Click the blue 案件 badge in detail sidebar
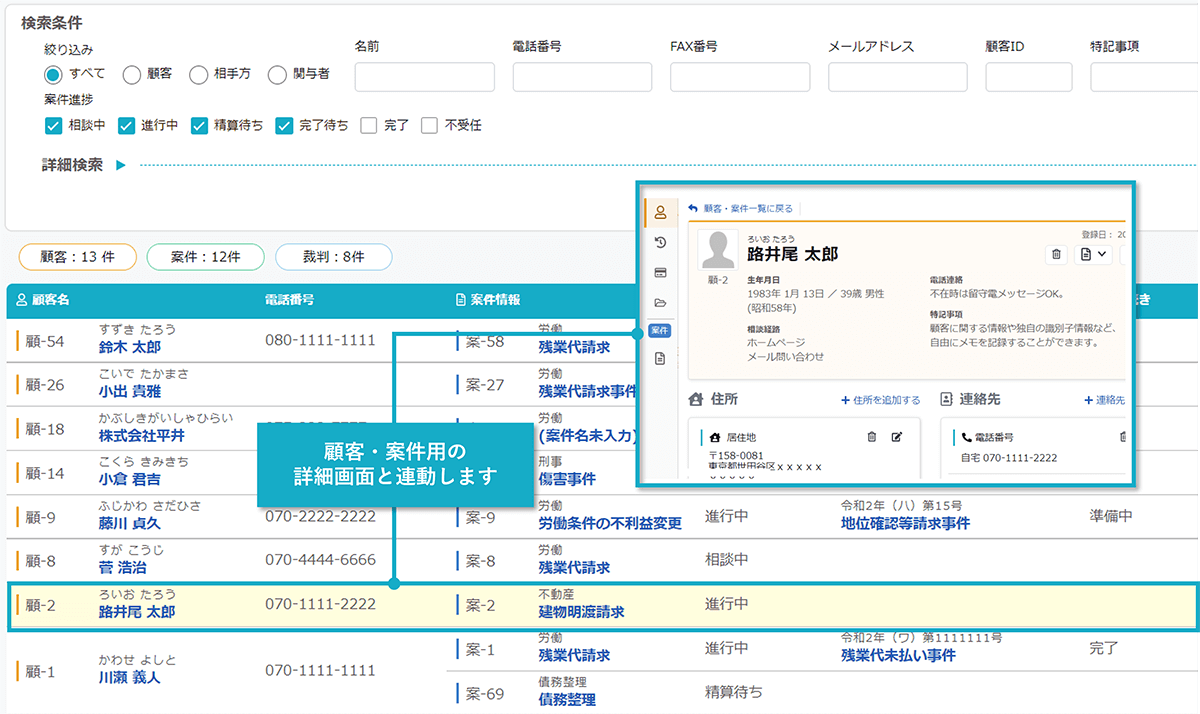Image resolution: width=1200 pixels, height=714 pixels. [x=660, y=330]
